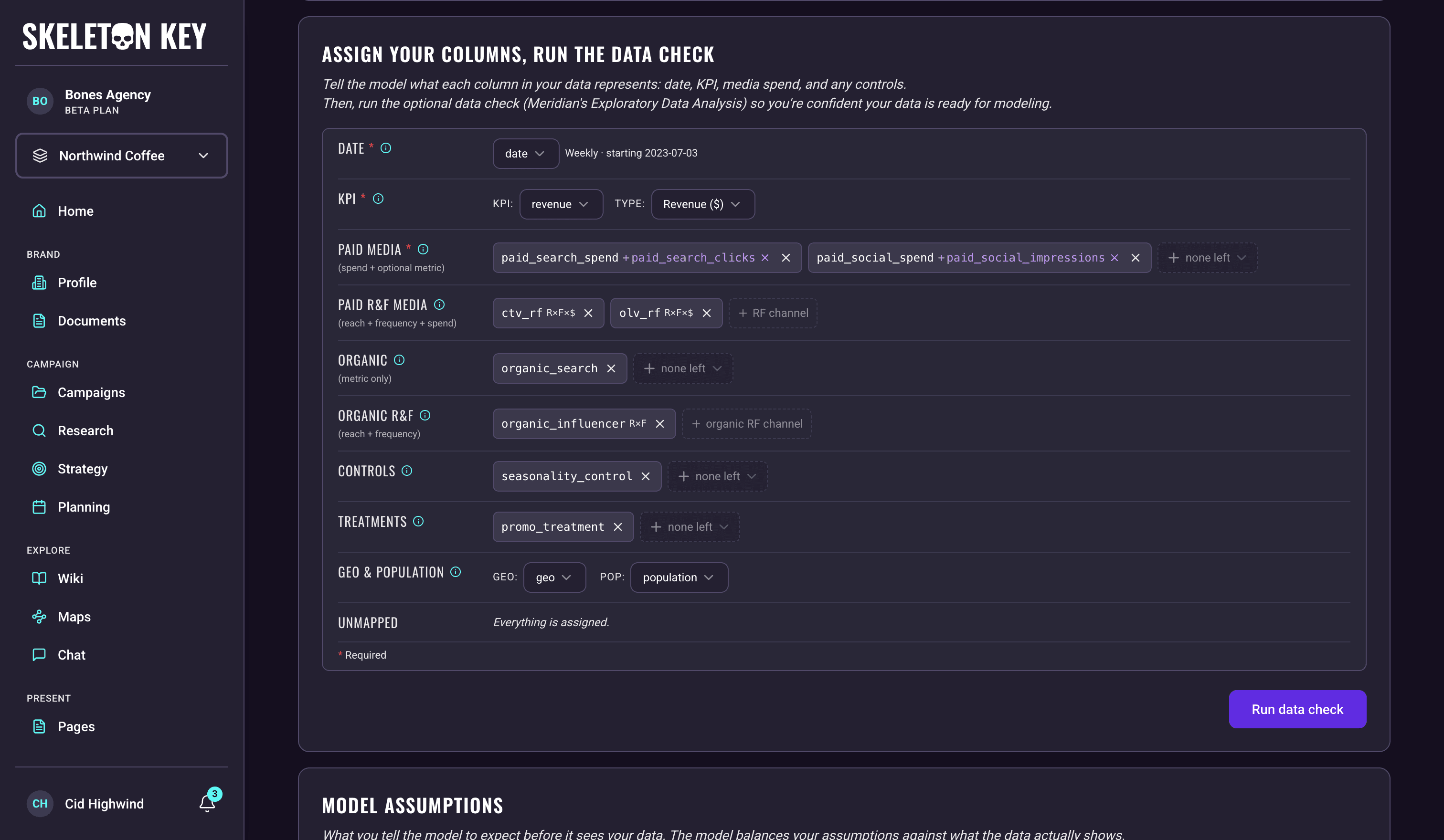
Task: Remove paid_social_impressions metric only
Action: (1115, 258)
